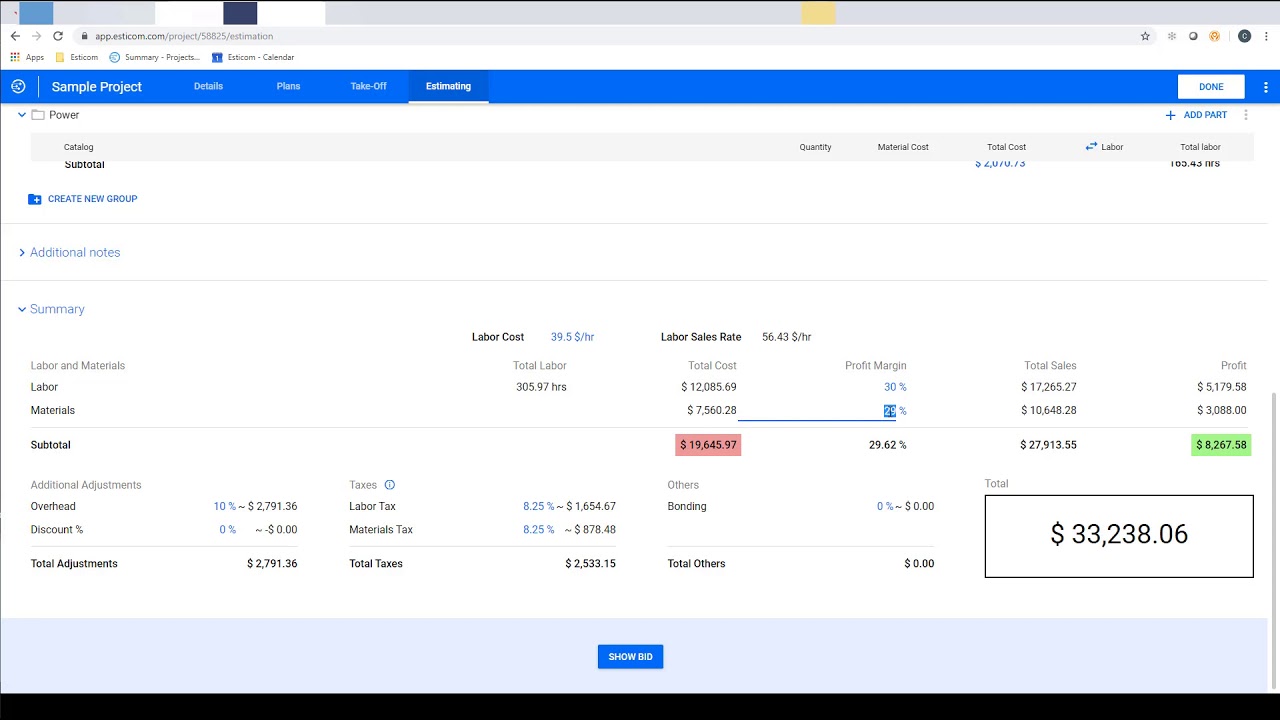Click Materials profit $ 3,088.00

(1221, 411)
